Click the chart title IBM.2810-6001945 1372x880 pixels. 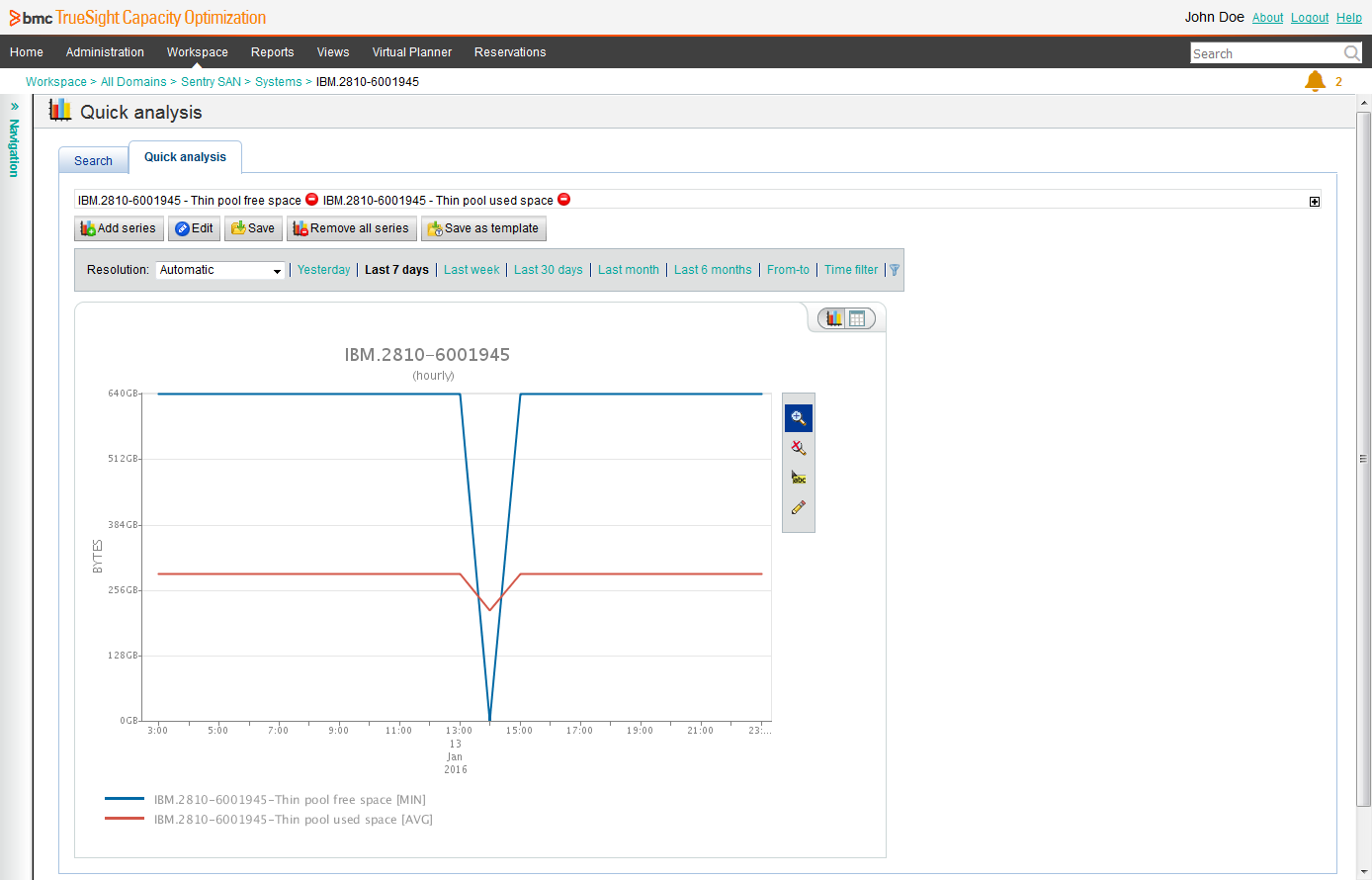tap(427, 355)
